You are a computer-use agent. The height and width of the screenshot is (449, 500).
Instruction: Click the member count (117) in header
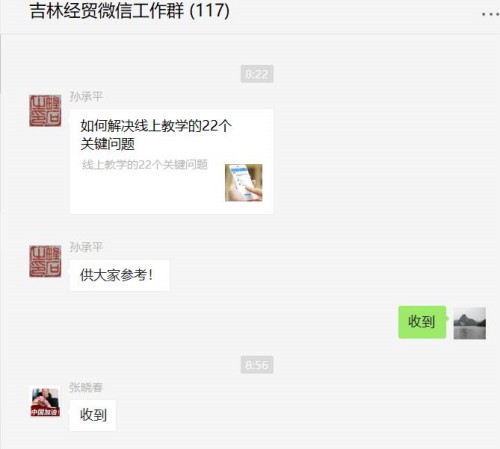point(210,11)
